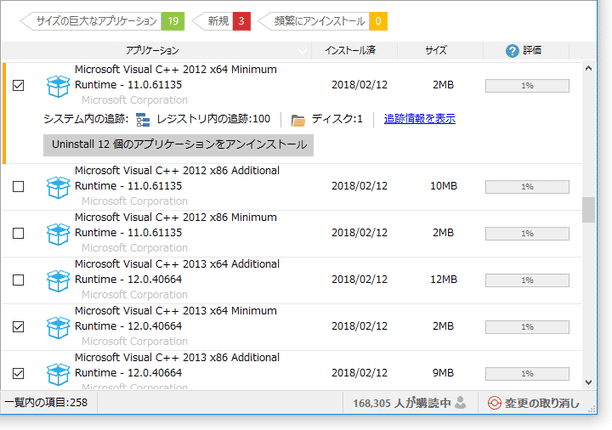
Task: Check the 2013 x64 Additional Runtime checkbox
Action: coord(18,280)
